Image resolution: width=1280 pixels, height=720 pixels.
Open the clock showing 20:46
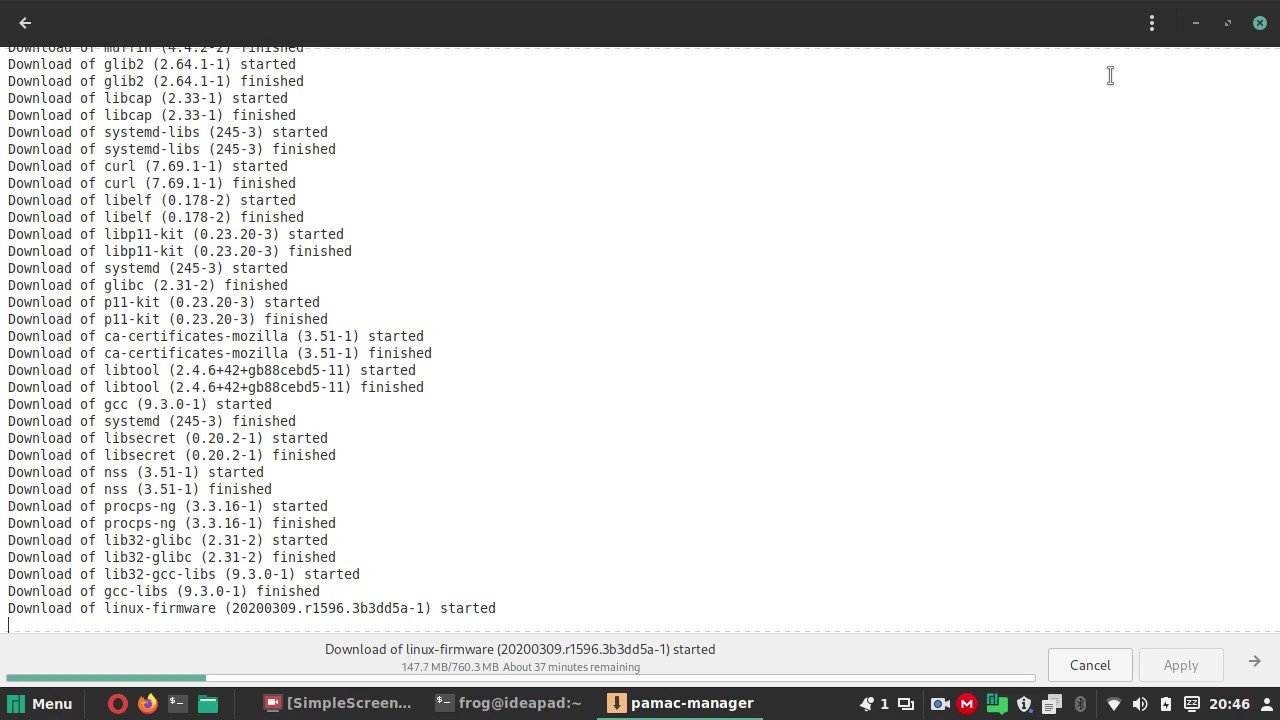click(x=1229, y=704)
